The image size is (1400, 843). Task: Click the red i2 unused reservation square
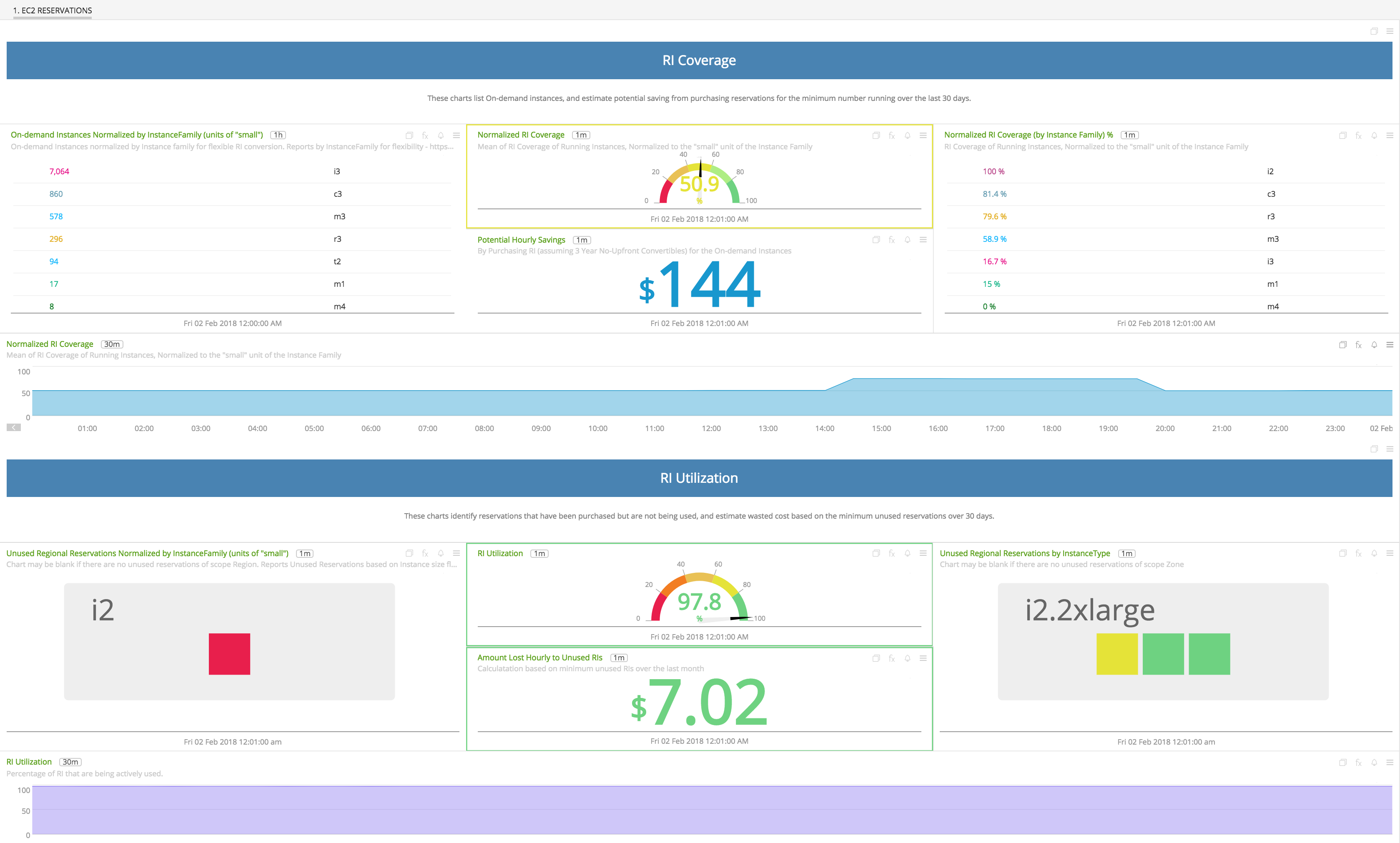point(229,654)
